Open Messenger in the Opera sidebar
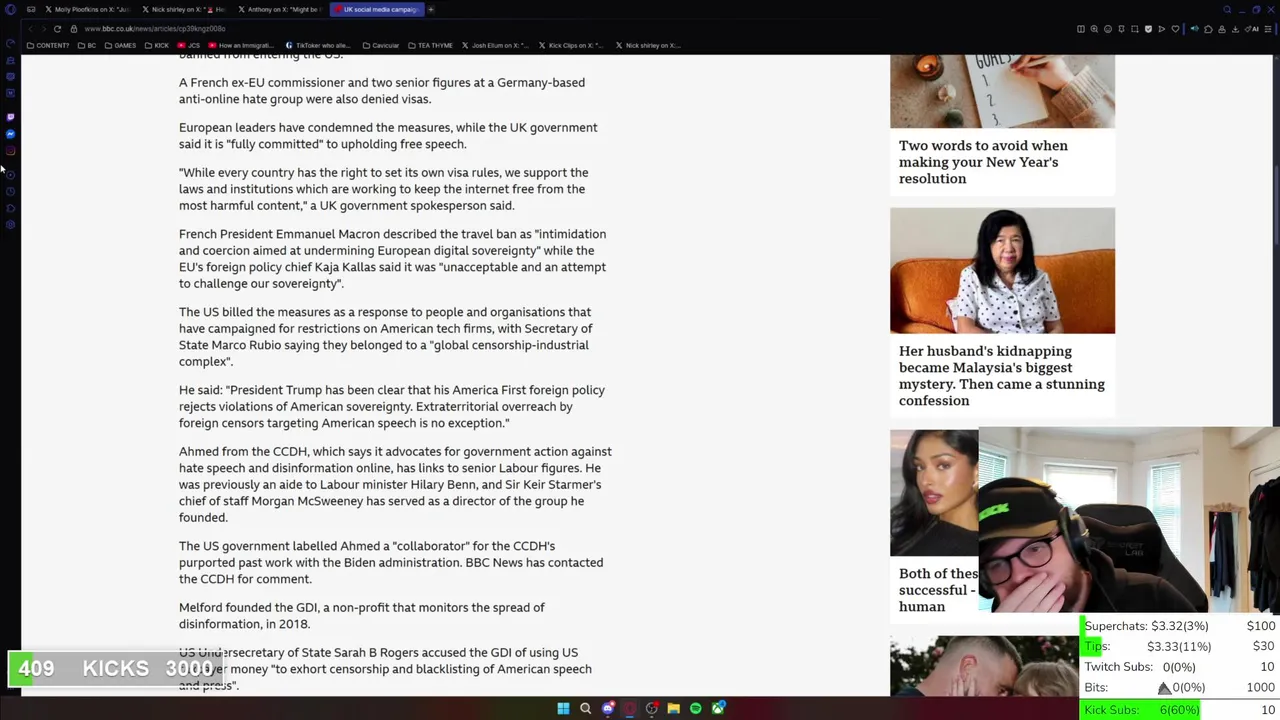The image size is (1280, 720). 10,134
